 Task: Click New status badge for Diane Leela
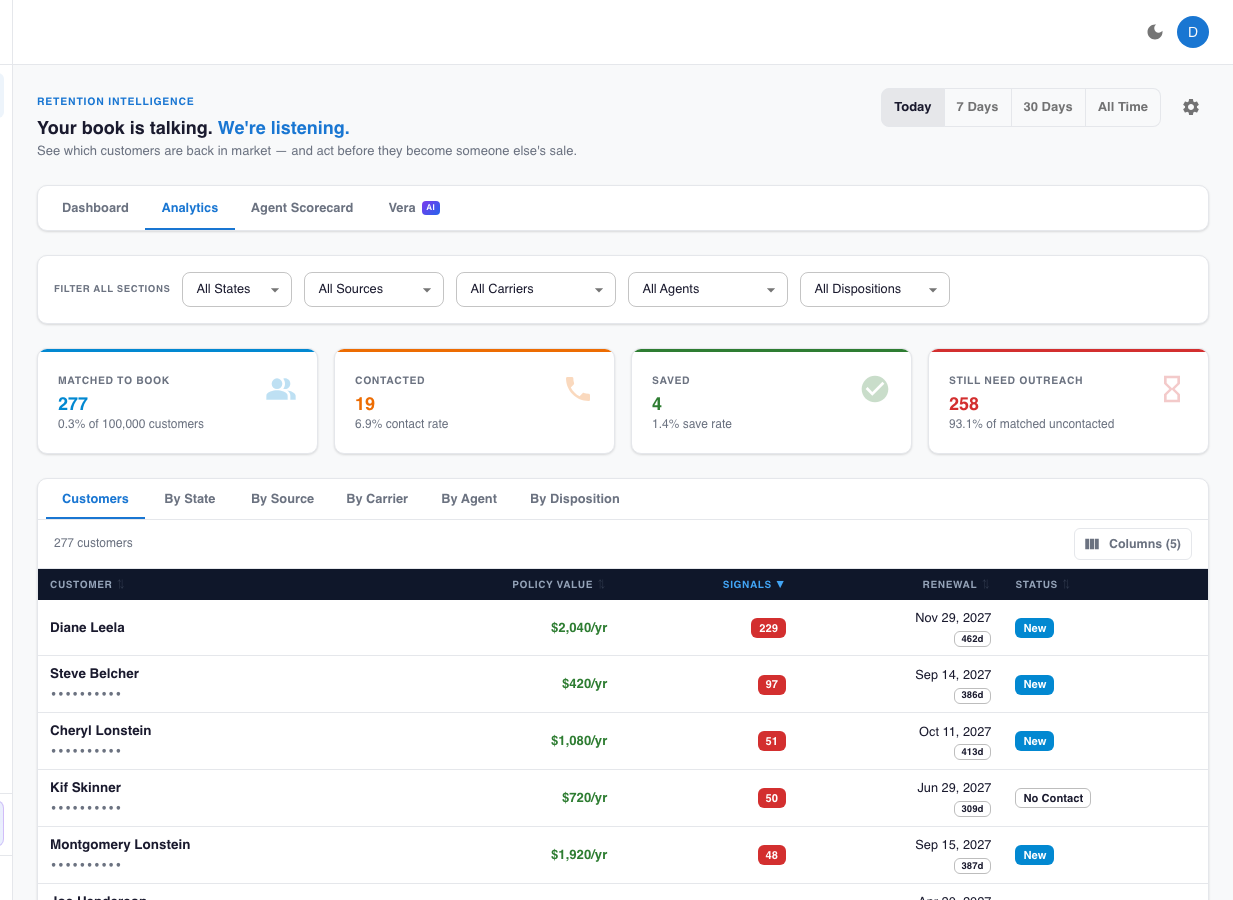(x=1034, y=628)
